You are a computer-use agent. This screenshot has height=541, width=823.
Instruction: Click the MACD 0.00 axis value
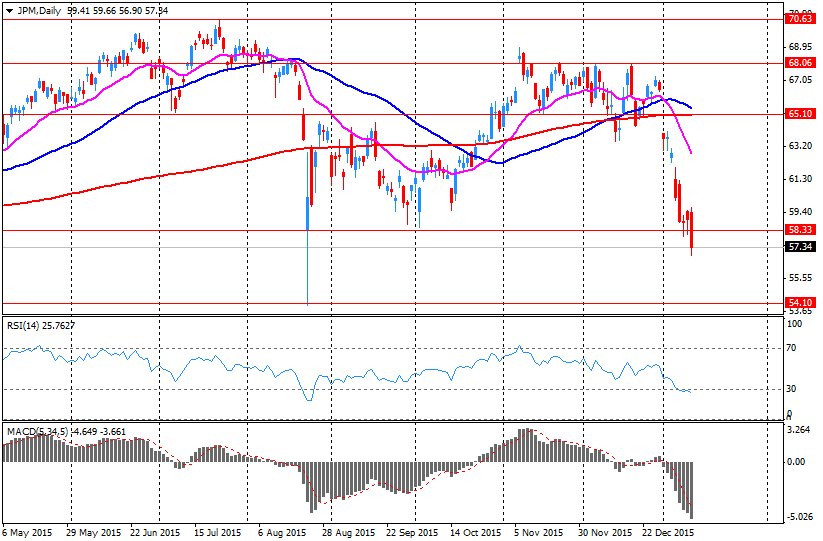[796, 462]
